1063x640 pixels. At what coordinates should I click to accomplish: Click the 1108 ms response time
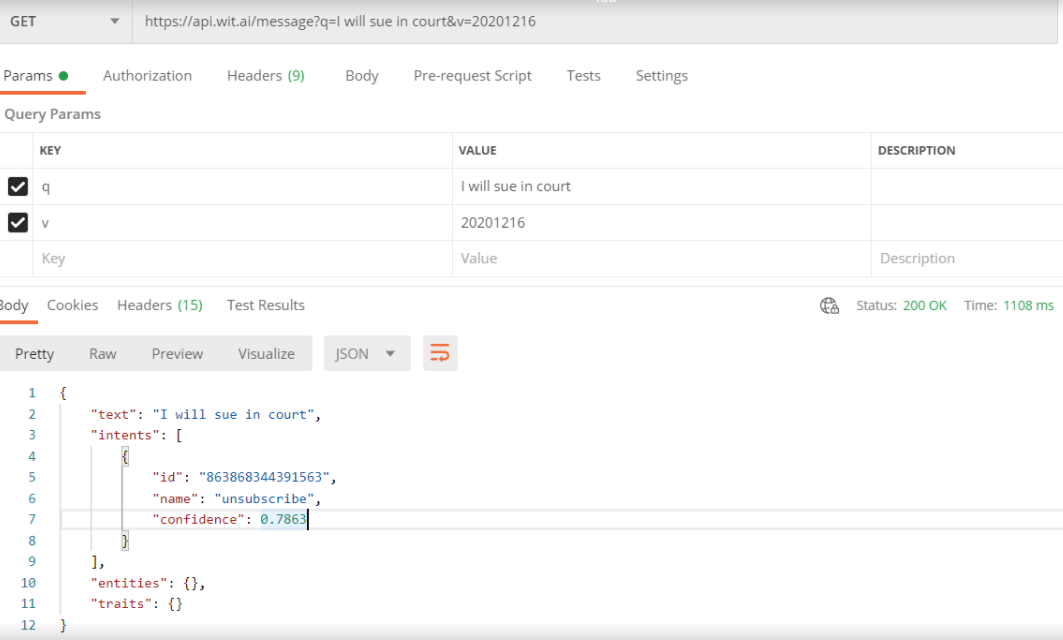[x=1028, y=306]
